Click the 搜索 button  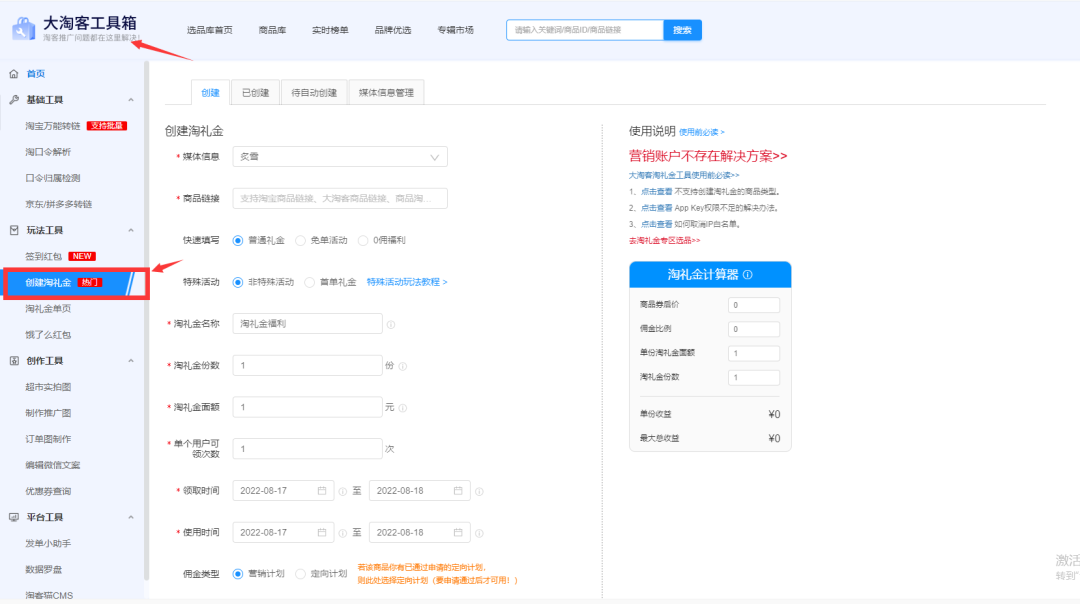coord(682,30)
